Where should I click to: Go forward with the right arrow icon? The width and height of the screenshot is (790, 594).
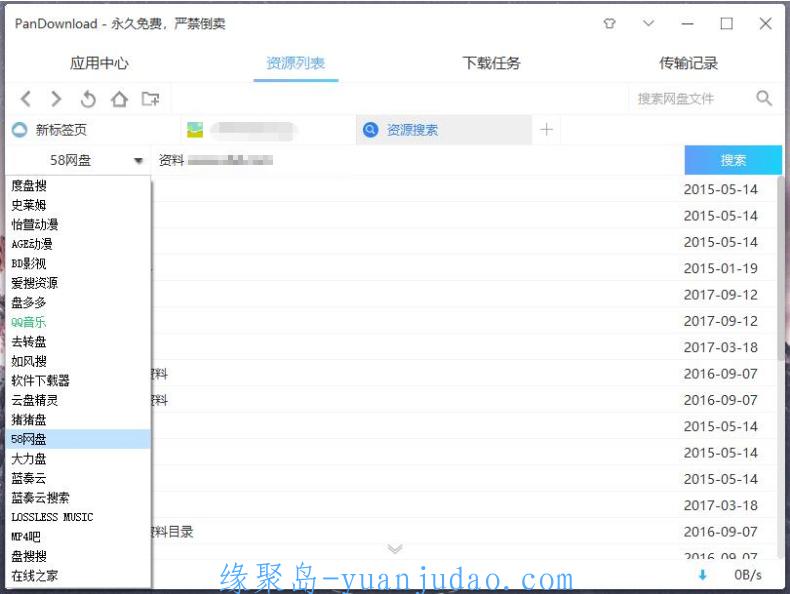point(56,99)
